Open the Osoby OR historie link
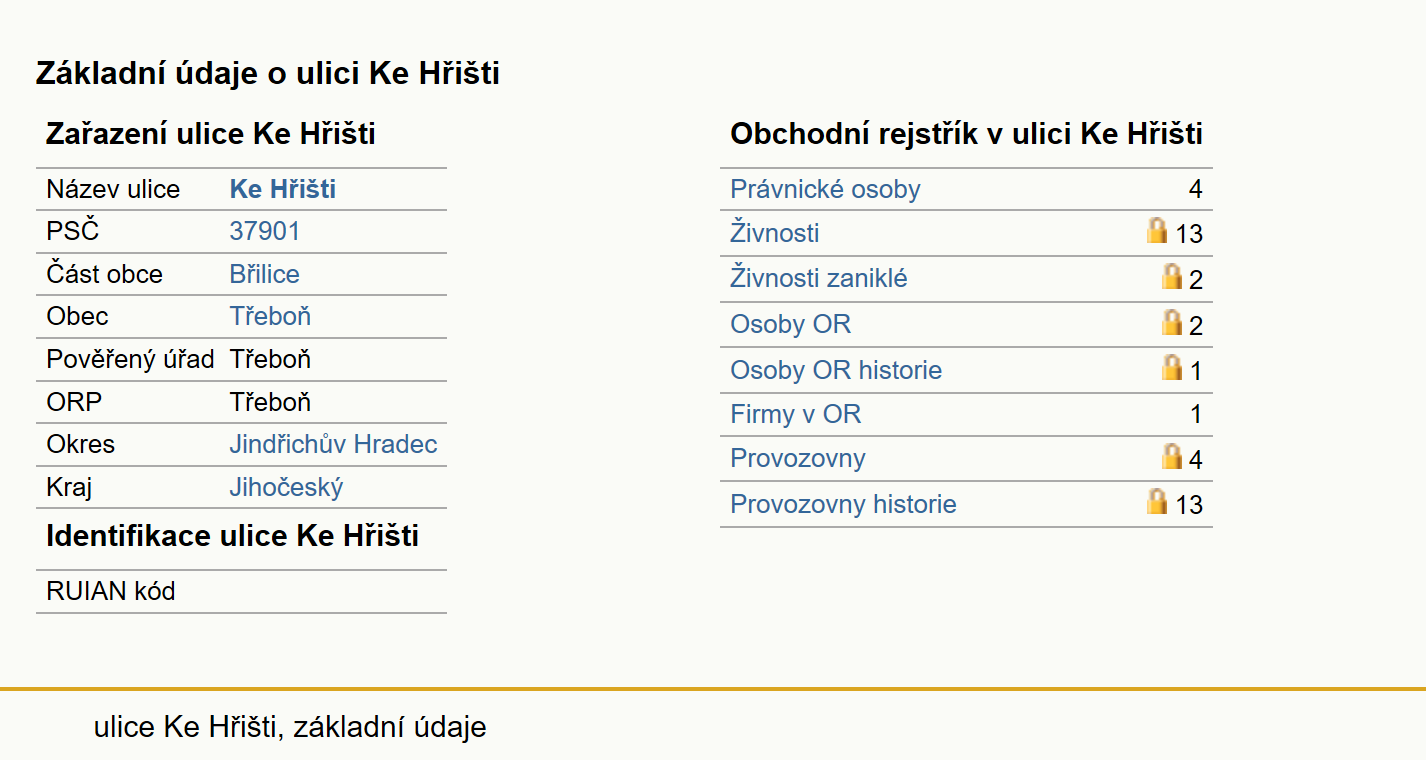Viewport: 1426px width, 760px height. point(836,370)
